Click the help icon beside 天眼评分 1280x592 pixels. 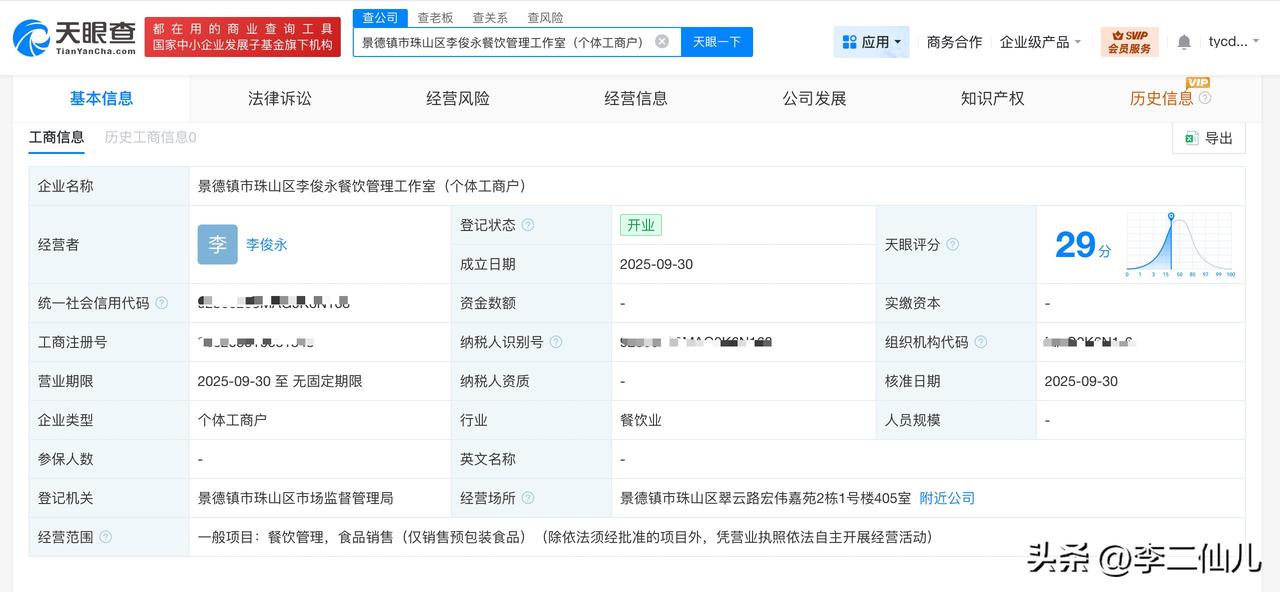pos(952,244)
